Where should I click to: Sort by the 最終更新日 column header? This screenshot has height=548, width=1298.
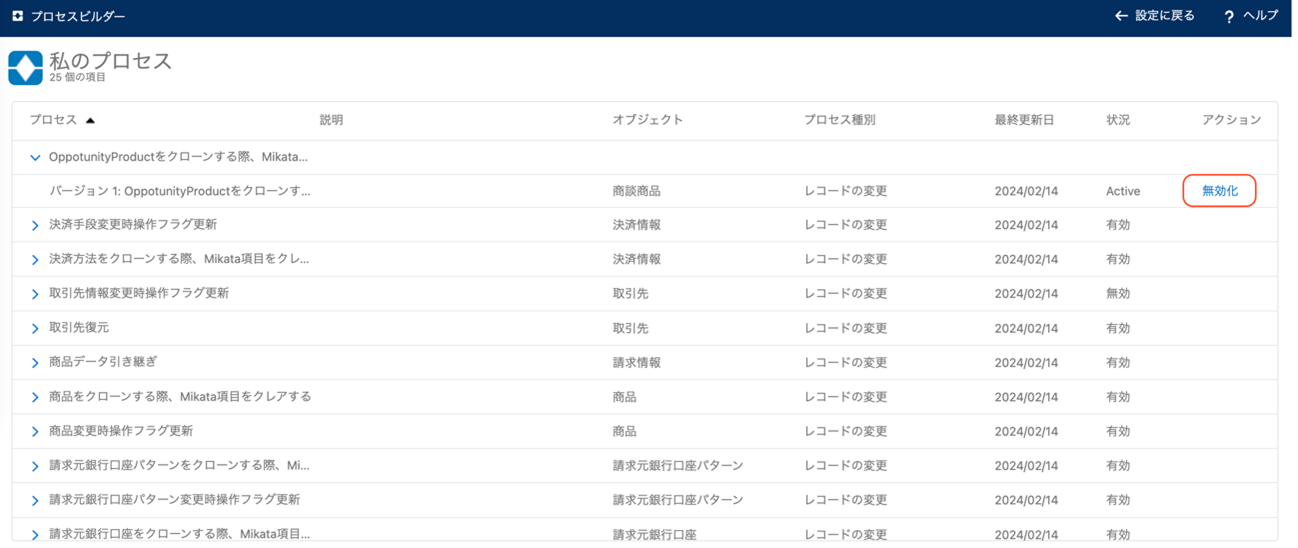coord(1024,120)
